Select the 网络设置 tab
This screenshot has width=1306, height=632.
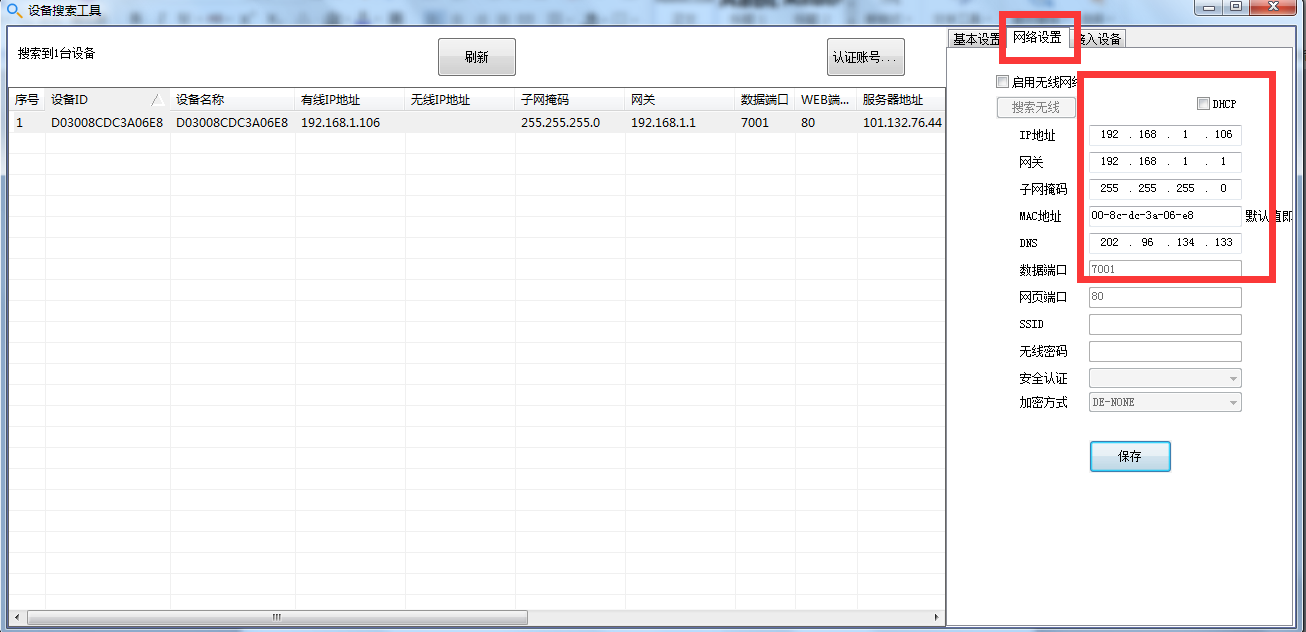[1036, 37]
